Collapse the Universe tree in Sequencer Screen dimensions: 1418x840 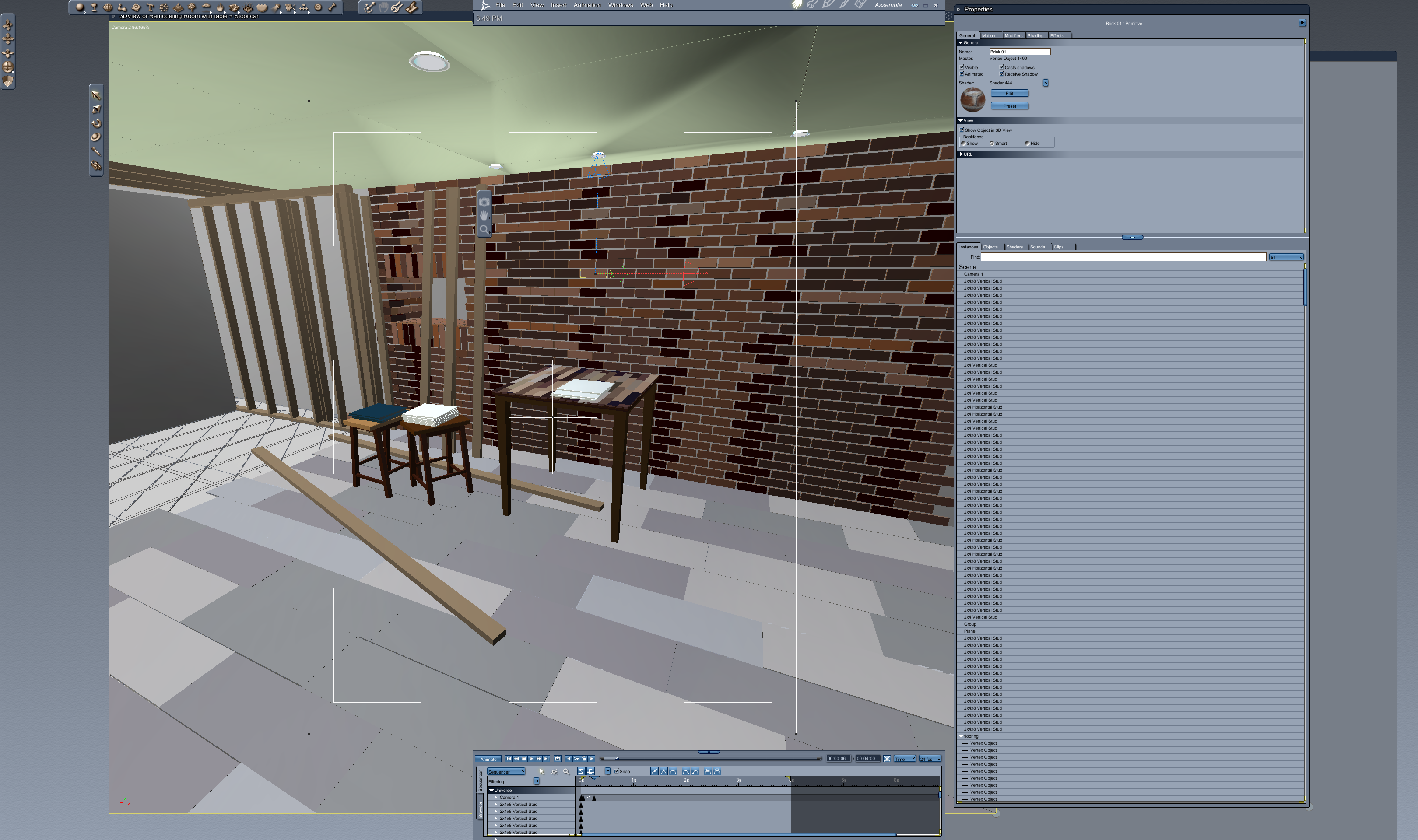(x=491, y=790)
